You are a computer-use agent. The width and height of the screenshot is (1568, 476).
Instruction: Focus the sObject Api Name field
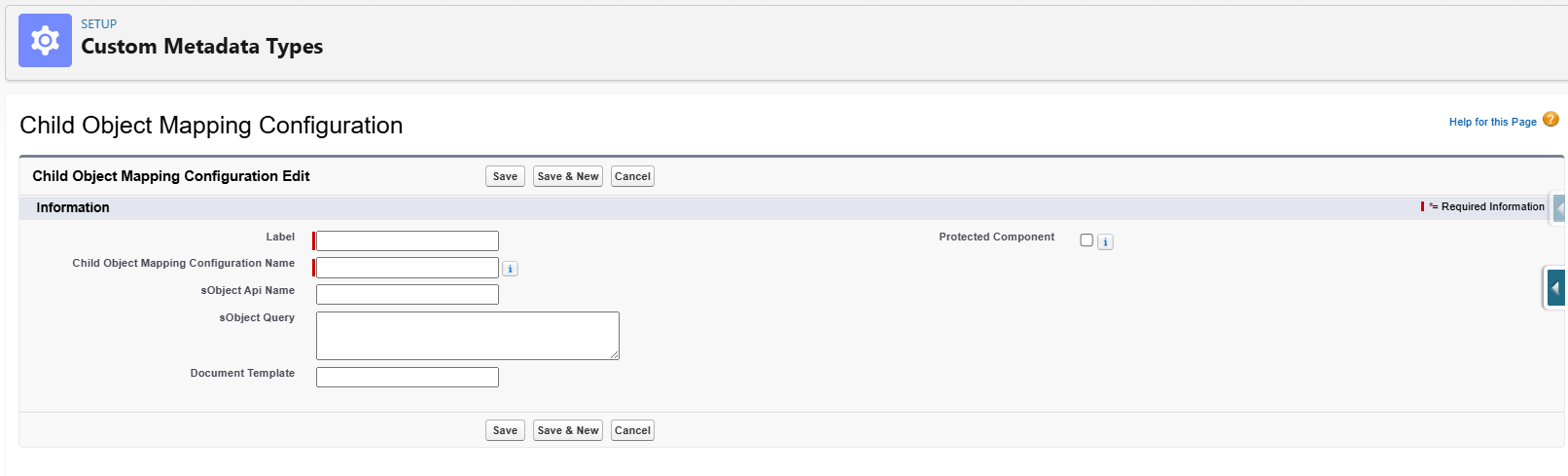[408, 294]
